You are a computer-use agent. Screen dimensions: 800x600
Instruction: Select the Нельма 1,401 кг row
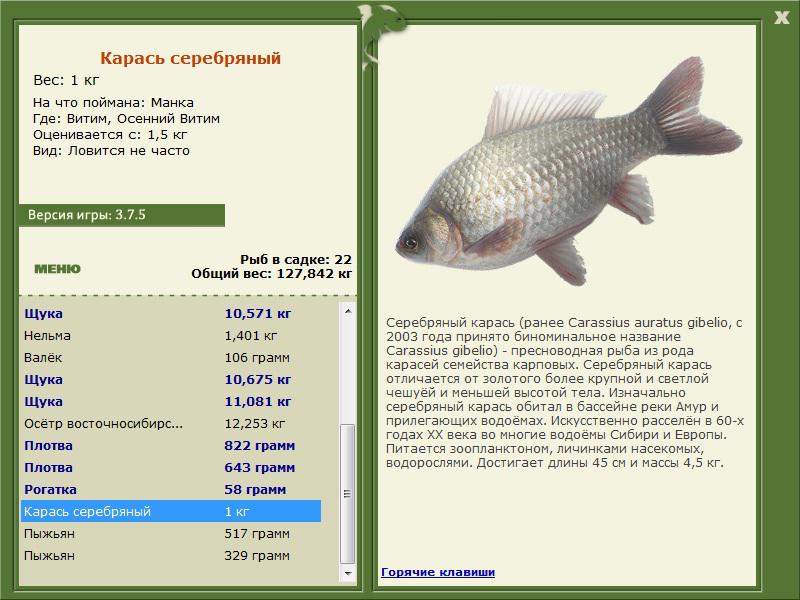(x=171, y=335)
